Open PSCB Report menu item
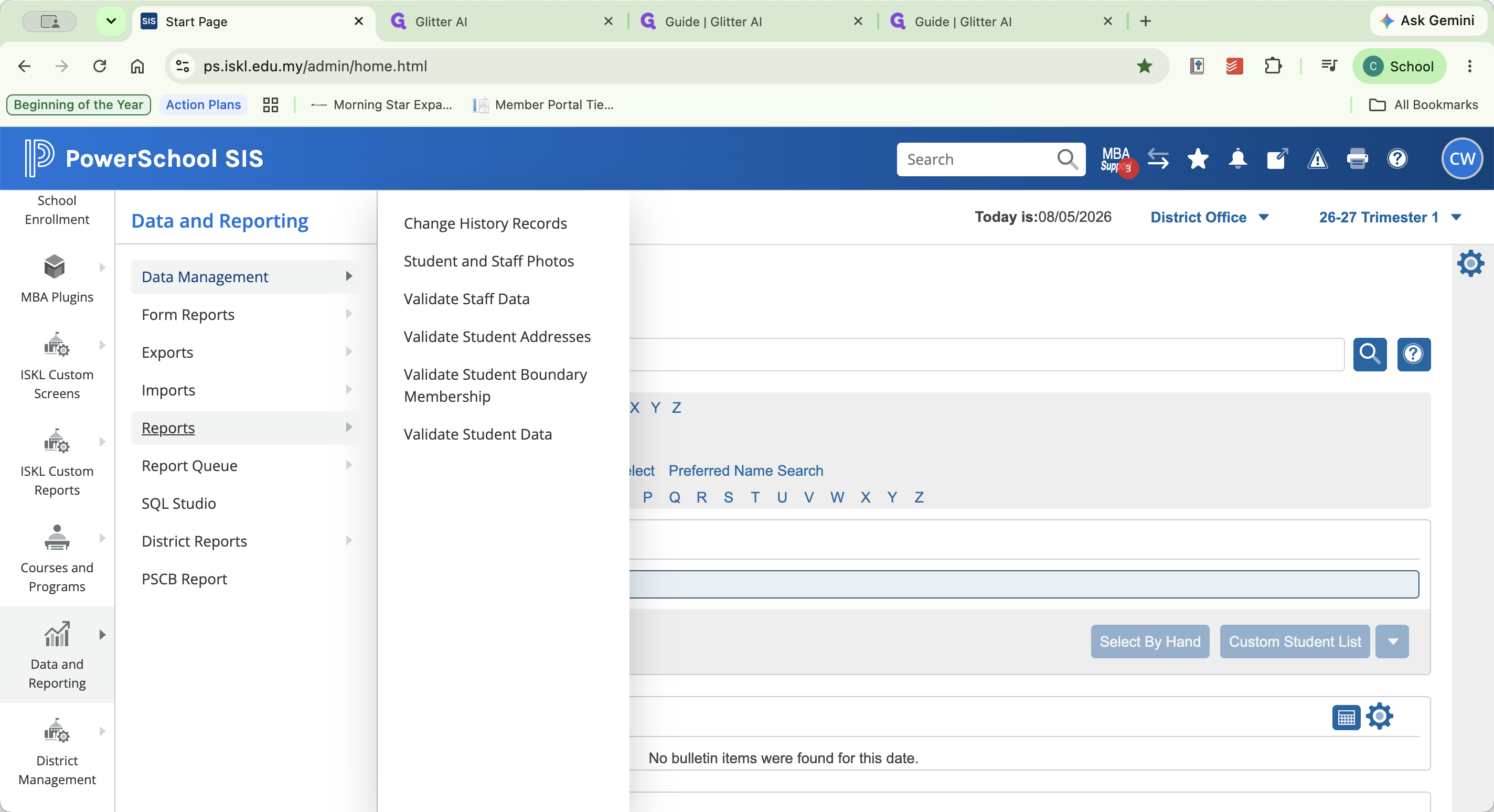This screenshot has height=812, width=1494. (x=185, y=579)
